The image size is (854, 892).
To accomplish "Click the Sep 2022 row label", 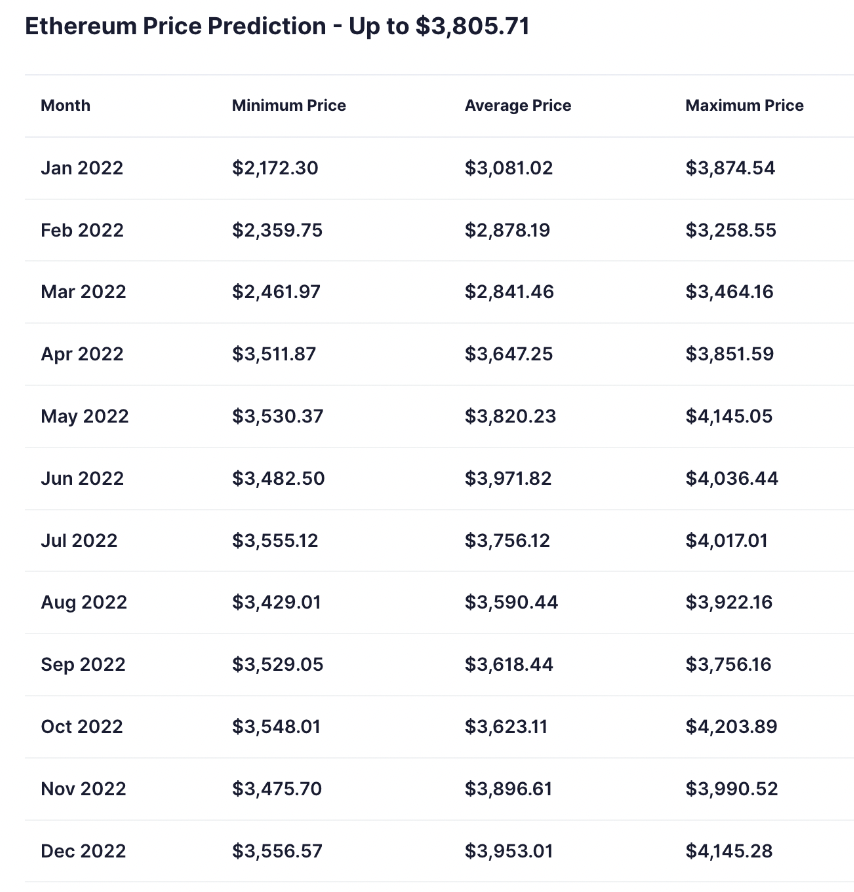I will point(83,664).
